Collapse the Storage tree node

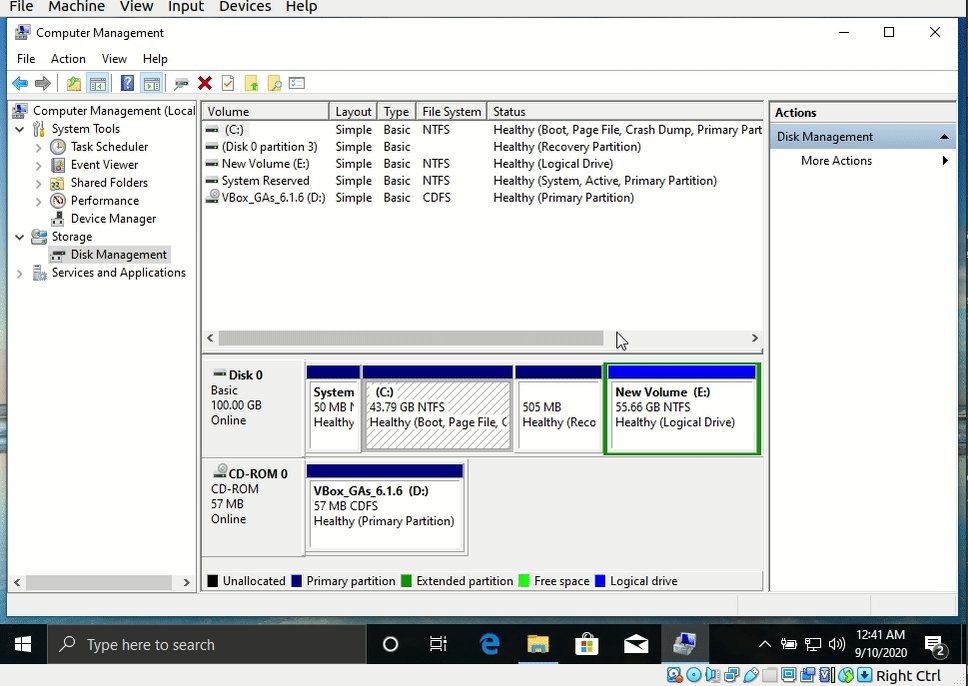[x=20, y=237]
